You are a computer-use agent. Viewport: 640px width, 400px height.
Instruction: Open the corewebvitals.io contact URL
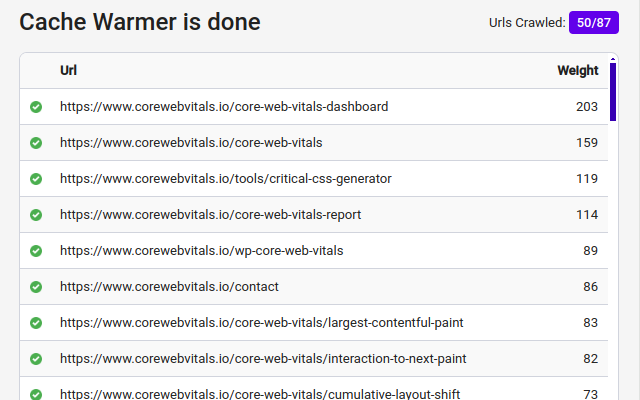(169, 287)
